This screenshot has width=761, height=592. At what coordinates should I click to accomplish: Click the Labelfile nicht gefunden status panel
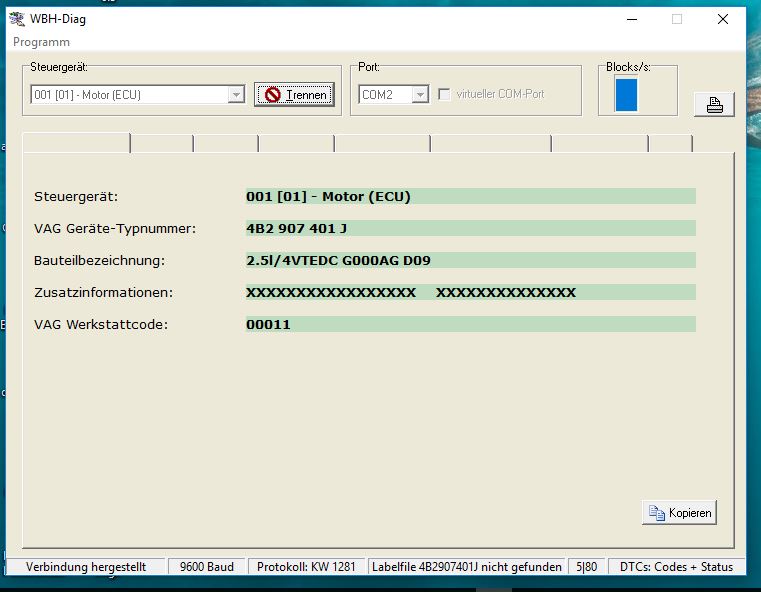pos(467,567)
